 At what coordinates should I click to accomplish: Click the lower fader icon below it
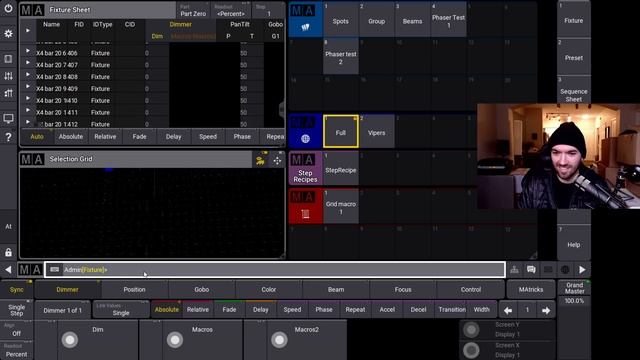[8, 93]
